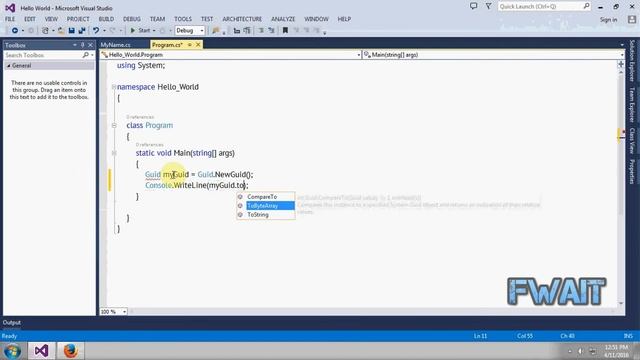Click the Decrease Line Indent icon
This screenshot has width=640, height=360.
point(237,31)
